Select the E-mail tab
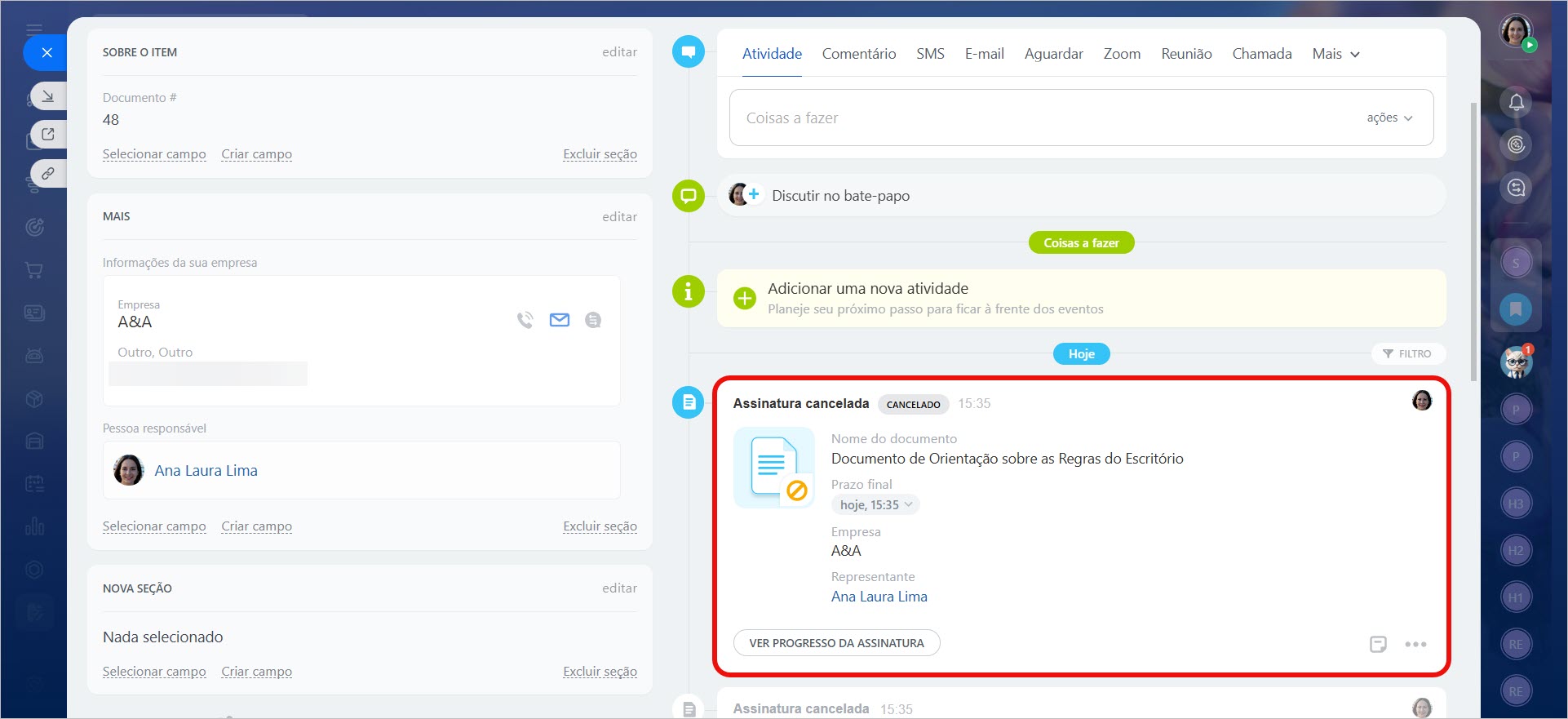This screenshot has width=1568, height=719. click(x=984, y=54)
